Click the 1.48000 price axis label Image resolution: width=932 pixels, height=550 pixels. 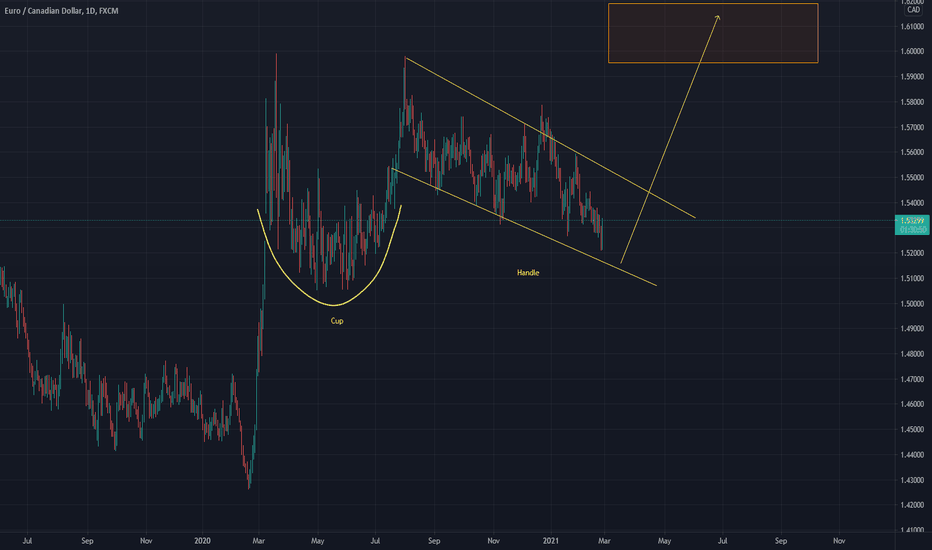pos(912,354)
